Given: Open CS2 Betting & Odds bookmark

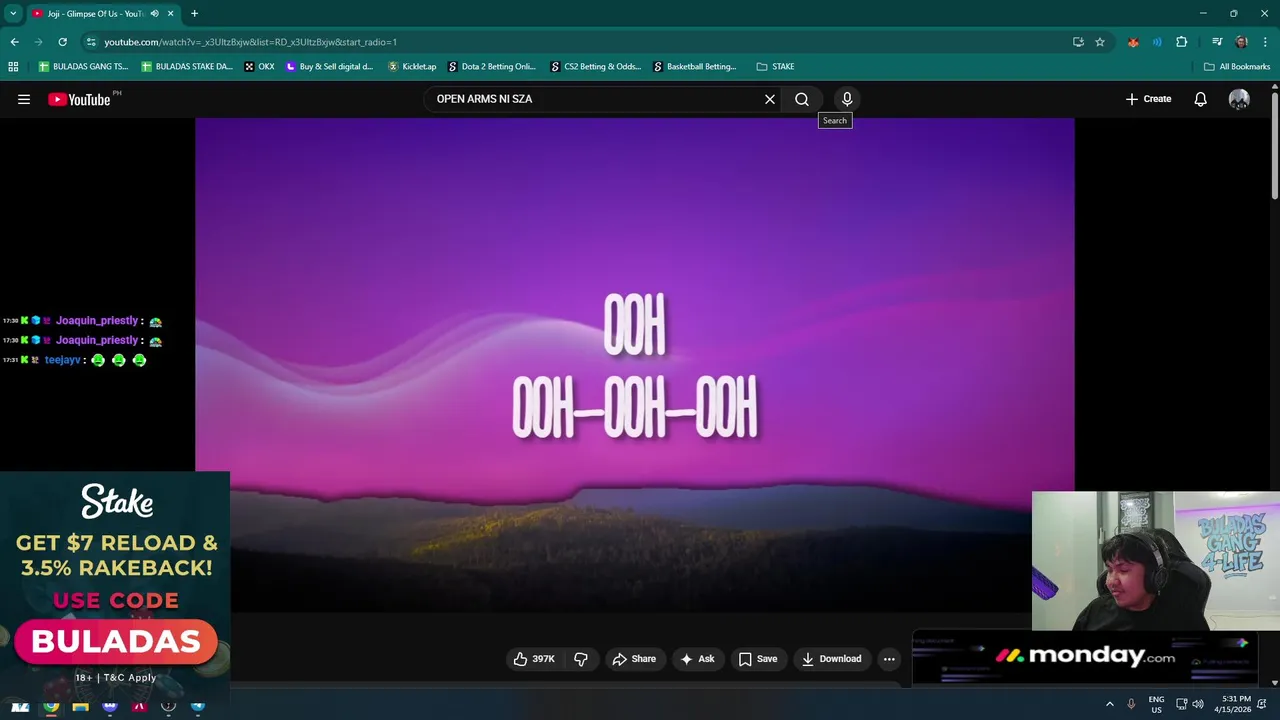Looking at the screenshot, I should (595, 67).
